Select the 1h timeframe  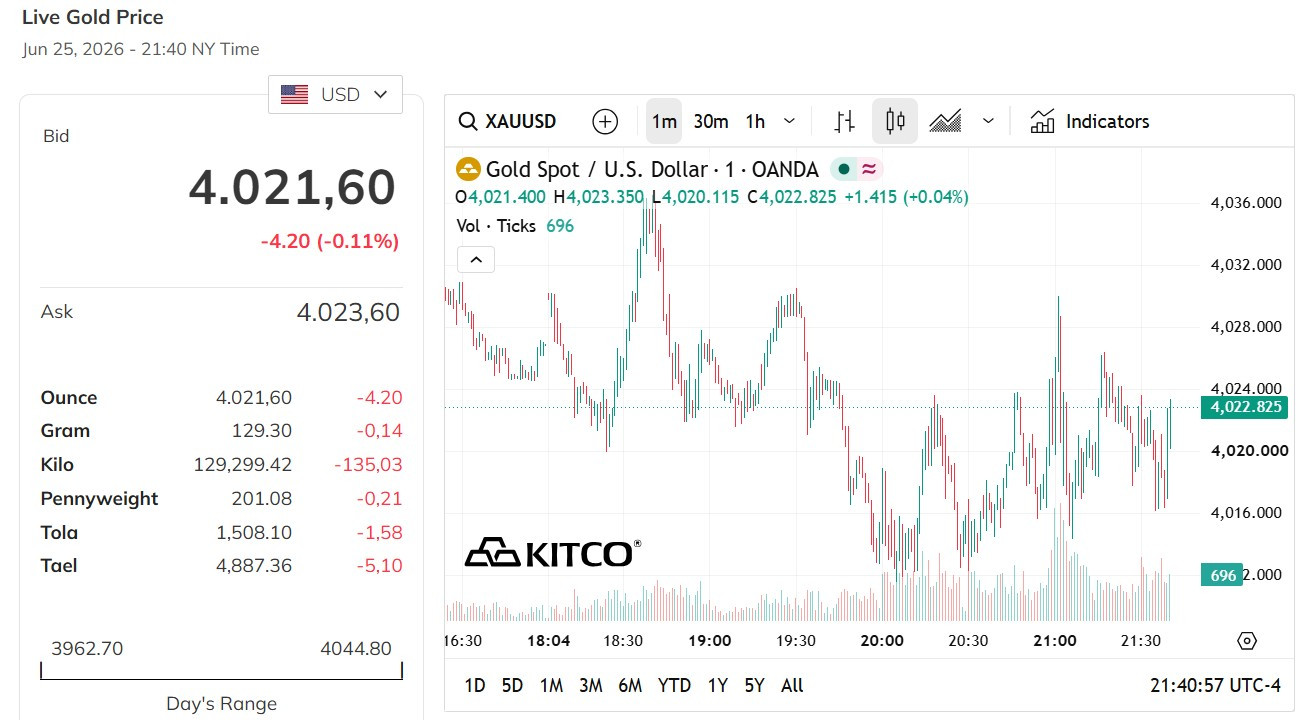(755, 121)
